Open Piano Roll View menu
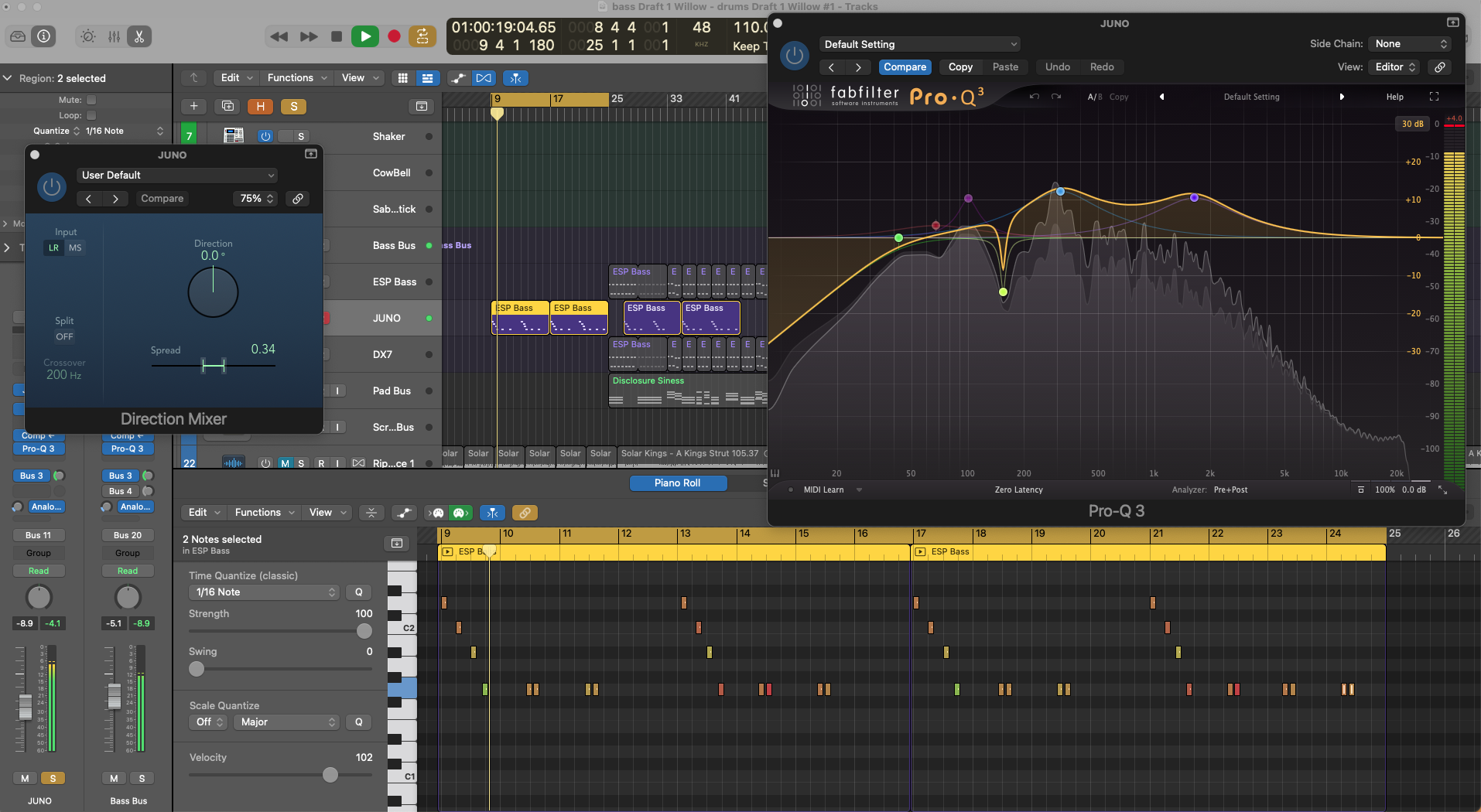This screenshot has width=1481, height=812. 327,513
